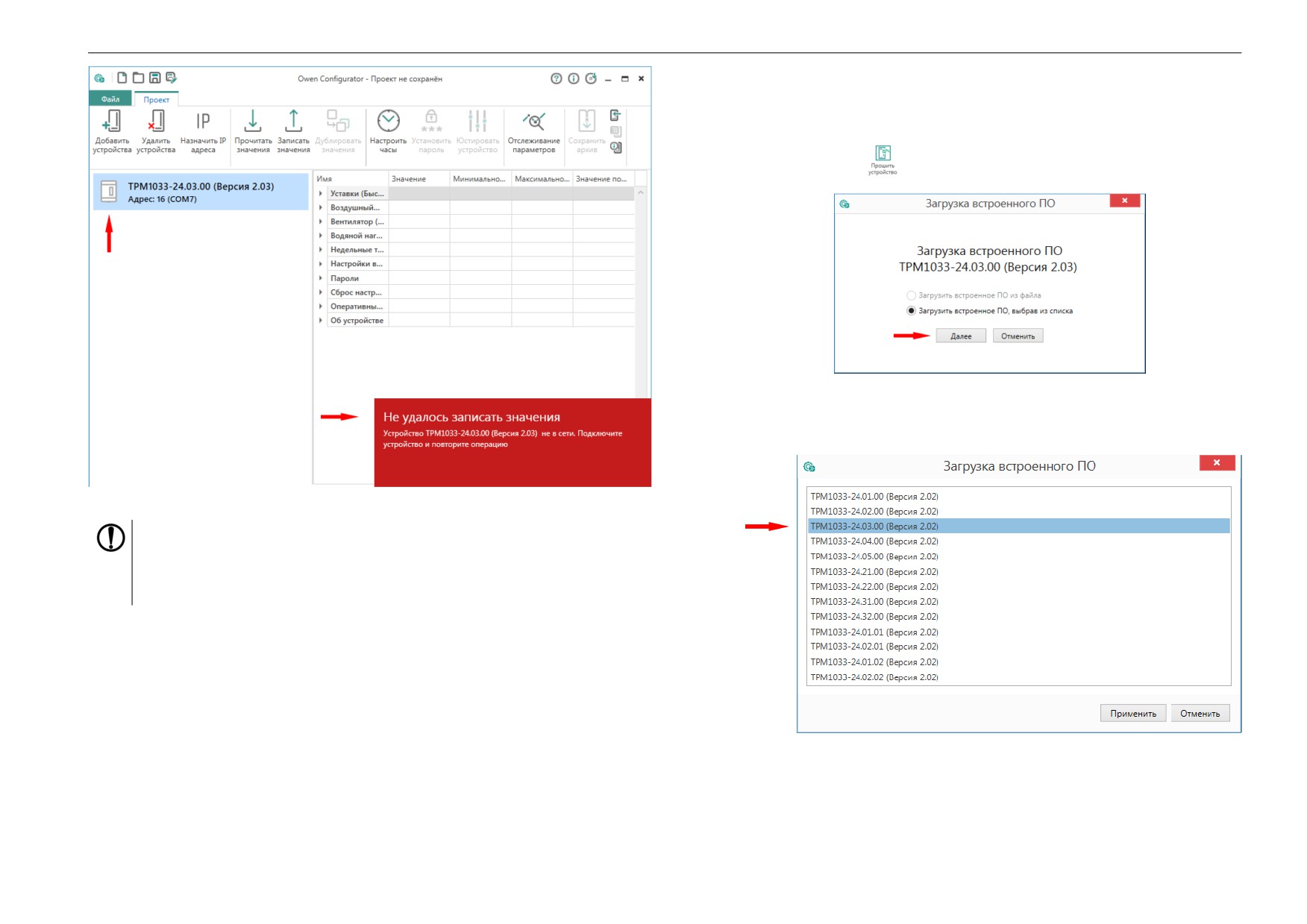Expand the 'Уставки (Быс...' row

321,193
